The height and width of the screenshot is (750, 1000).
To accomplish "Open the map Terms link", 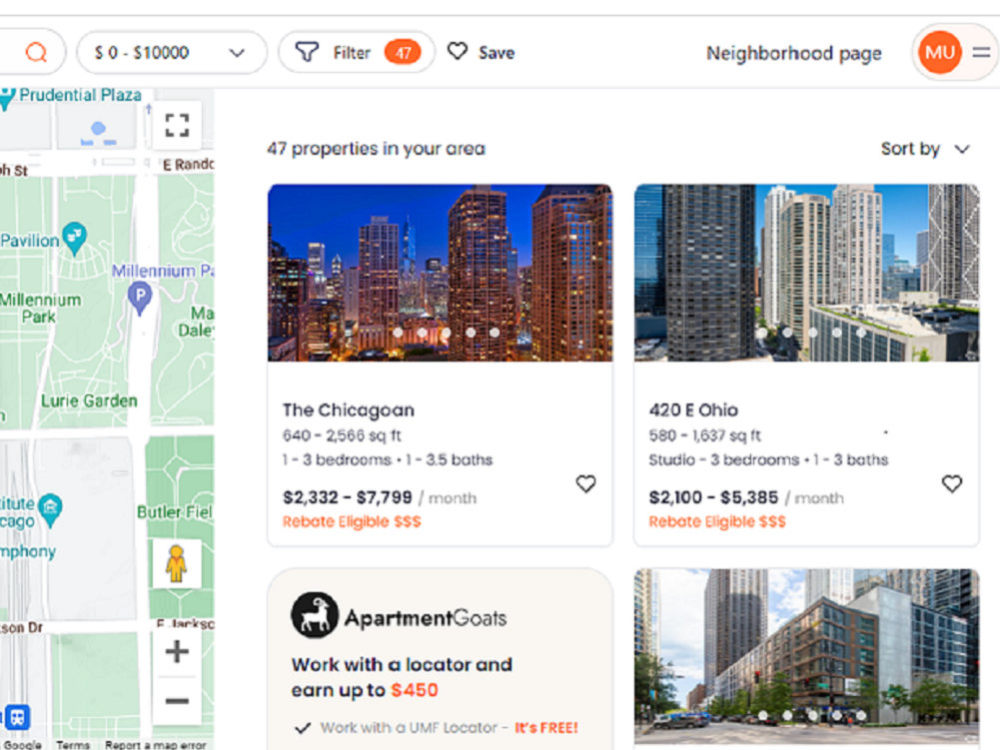I will tap(73, 744).
